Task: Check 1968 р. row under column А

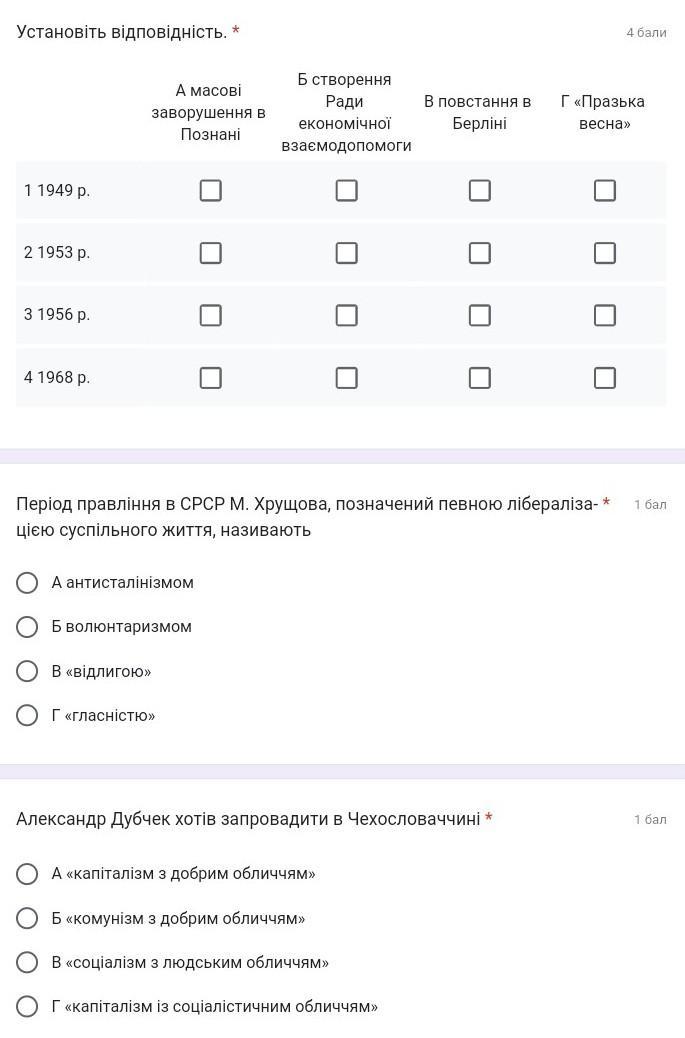Action: [210, 378]
